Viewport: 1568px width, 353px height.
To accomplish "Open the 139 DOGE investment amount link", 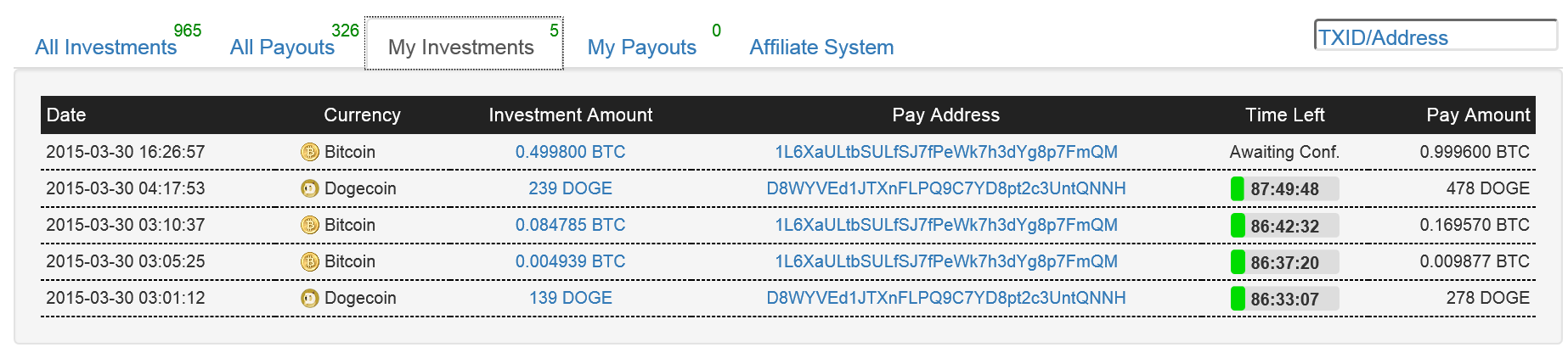I will pos(570,298).
